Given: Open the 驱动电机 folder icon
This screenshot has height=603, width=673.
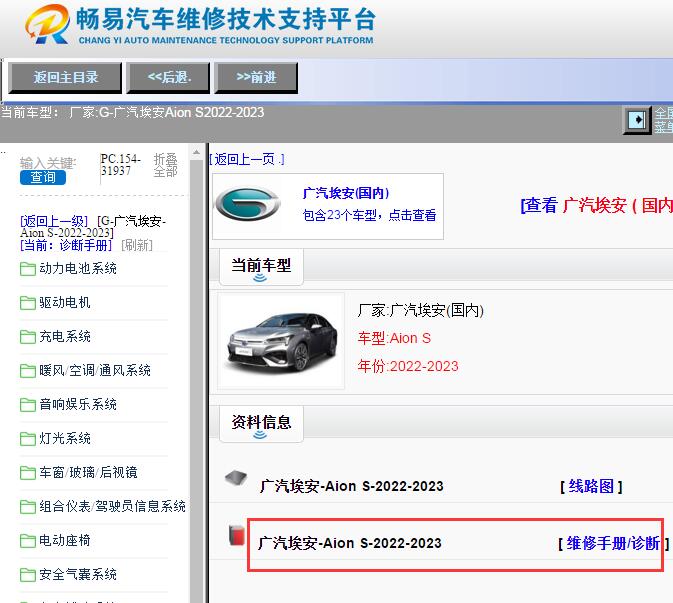Looking at the screenshot, I should tap(28, 303).
